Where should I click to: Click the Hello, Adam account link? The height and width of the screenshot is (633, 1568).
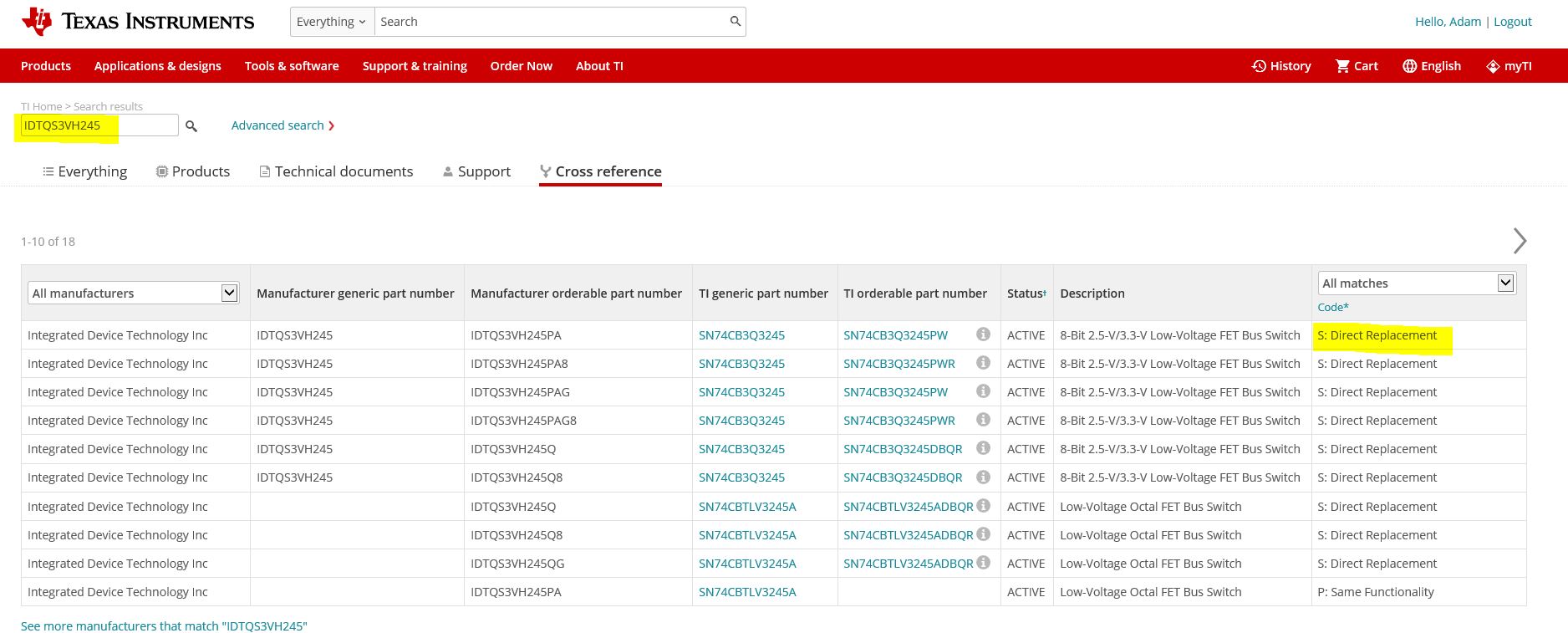pos(1448,22)
